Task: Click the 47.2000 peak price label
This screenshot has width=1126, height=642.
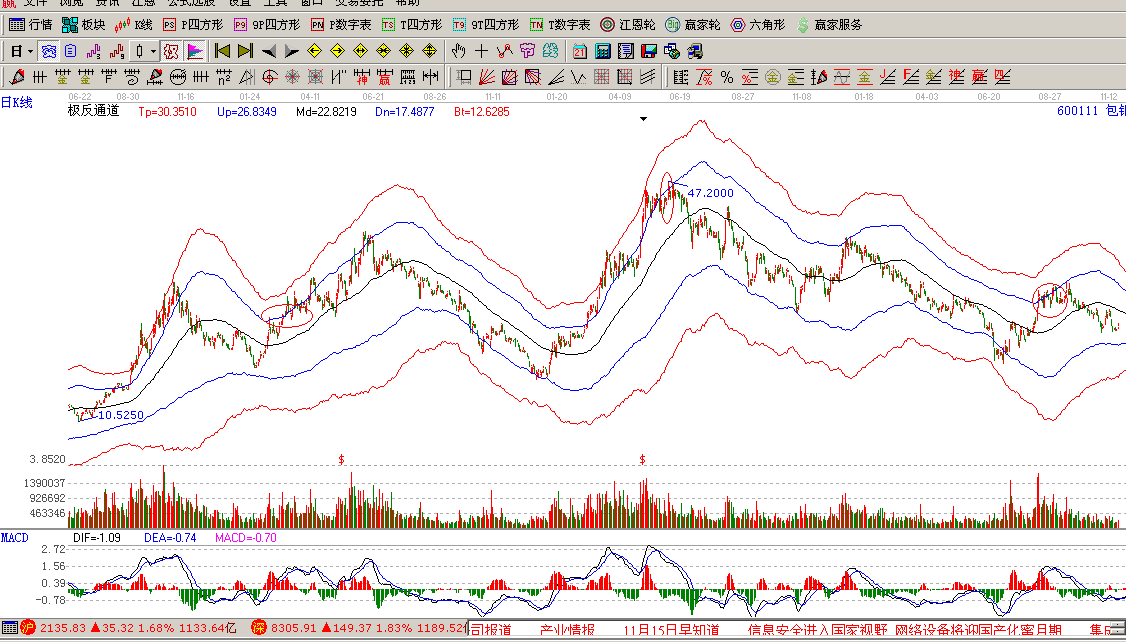Action: [x=710, y=193]
